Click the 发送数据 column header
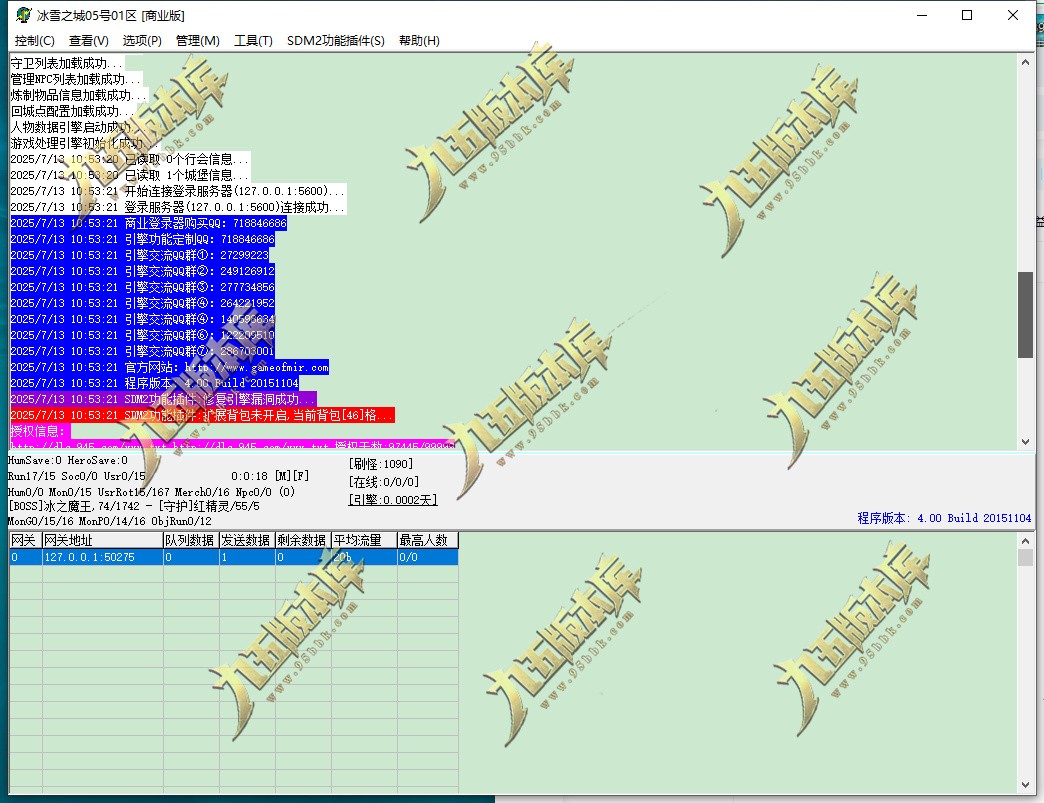This screenshot has width=1044, height=803. (248, 540)
